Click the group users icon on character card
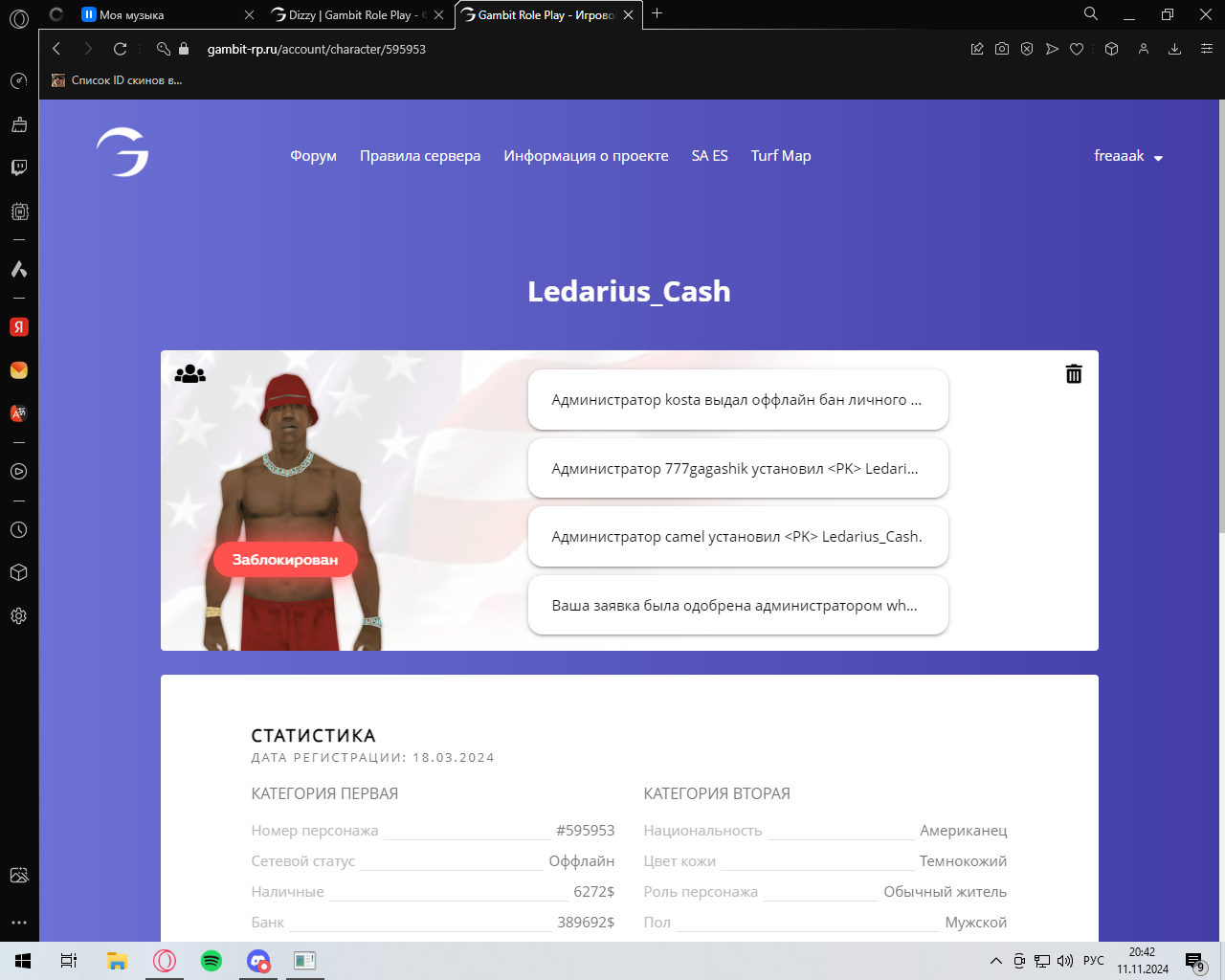 tap(190, 374)
